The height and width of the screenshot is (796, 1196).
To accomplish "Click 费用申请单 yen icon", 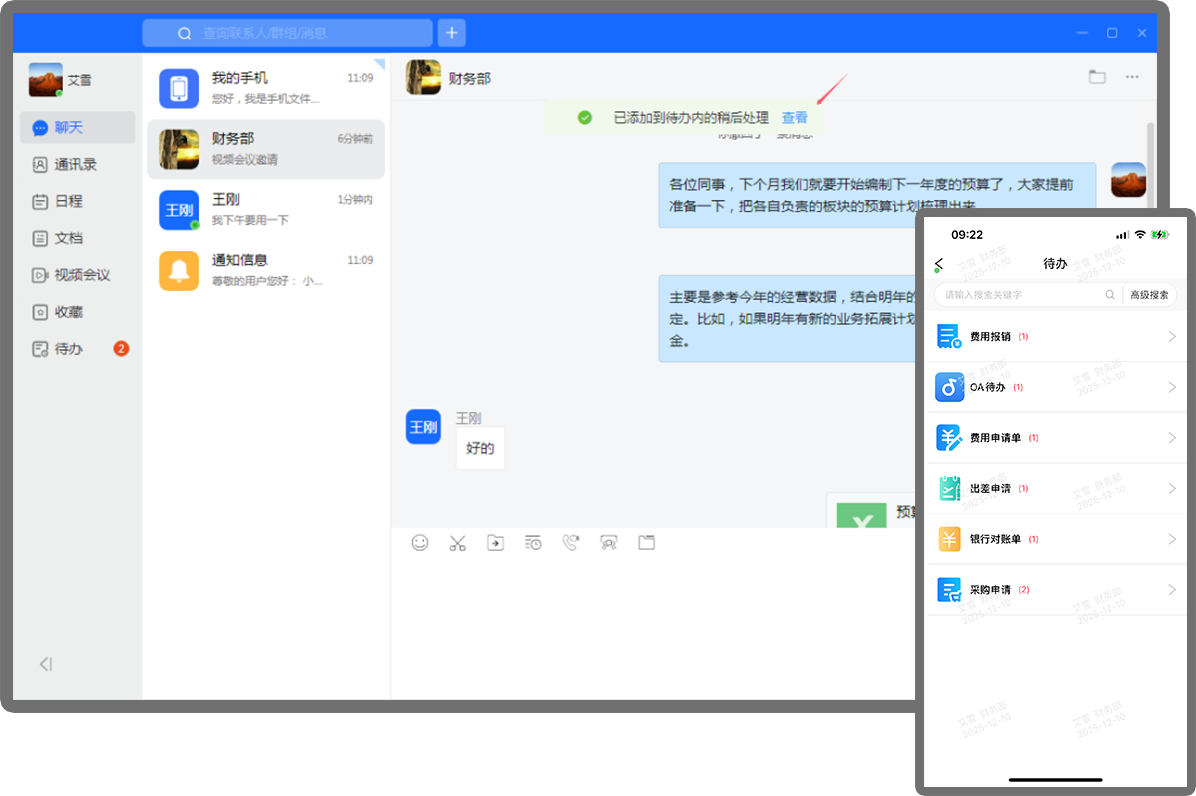I will coord(949,438).
